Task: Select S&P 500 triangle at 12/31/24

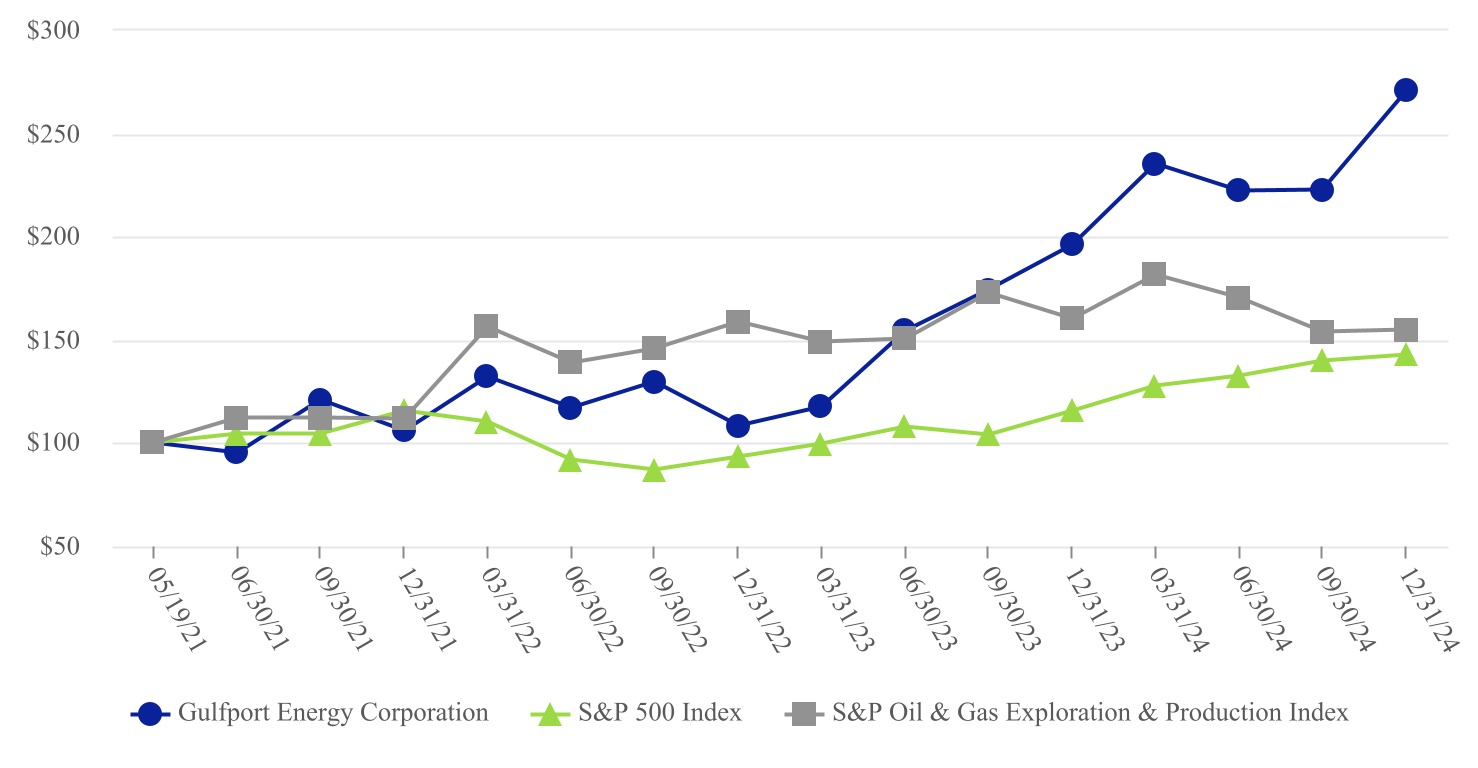Action: (x=1405, y=355)
